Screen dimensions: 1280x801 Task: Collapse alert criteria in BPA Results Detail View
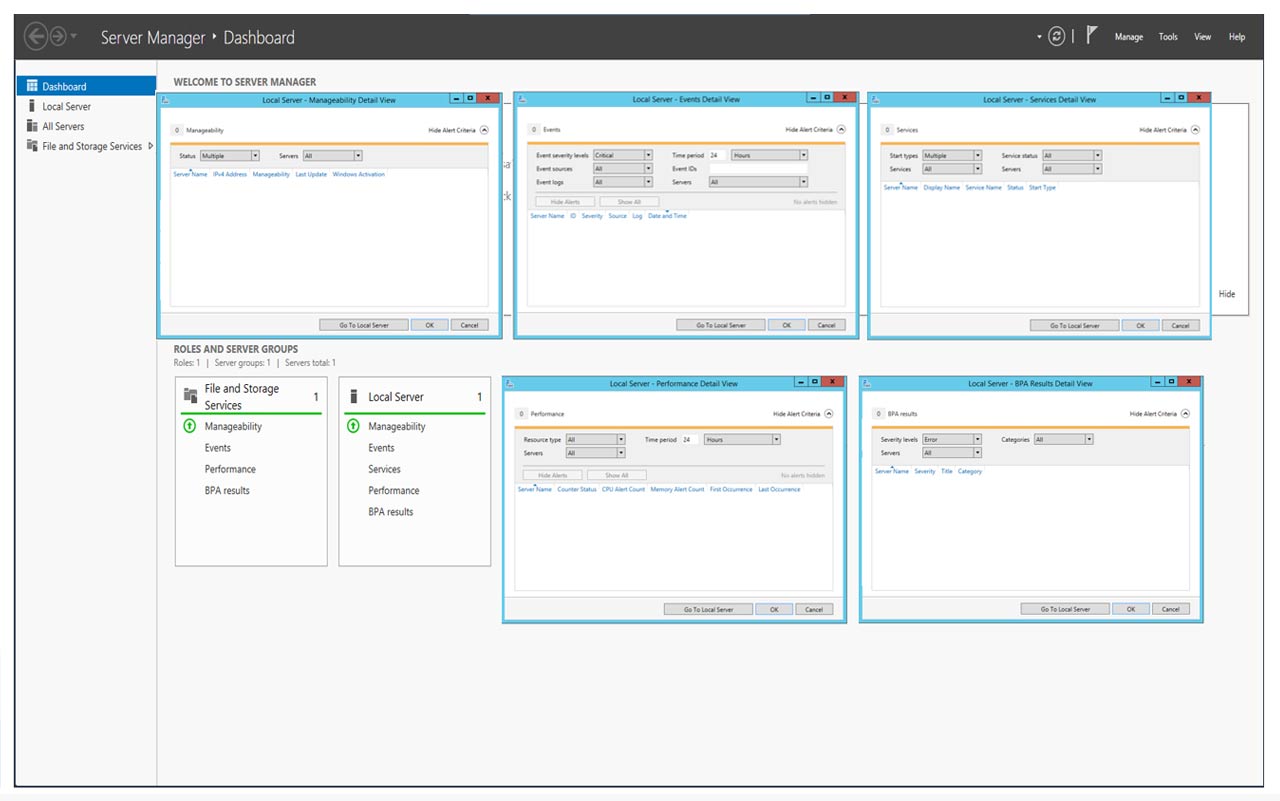pyautogui.click(x=1185, y=414)
